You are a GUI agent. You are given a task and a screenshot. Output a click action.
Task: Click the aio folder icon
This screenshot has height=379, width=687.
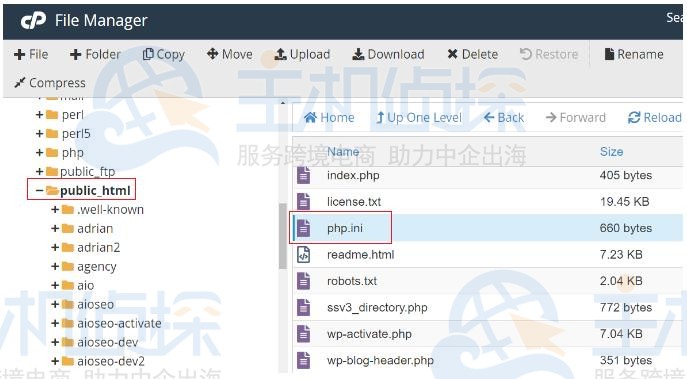click(x=67, y=285)
